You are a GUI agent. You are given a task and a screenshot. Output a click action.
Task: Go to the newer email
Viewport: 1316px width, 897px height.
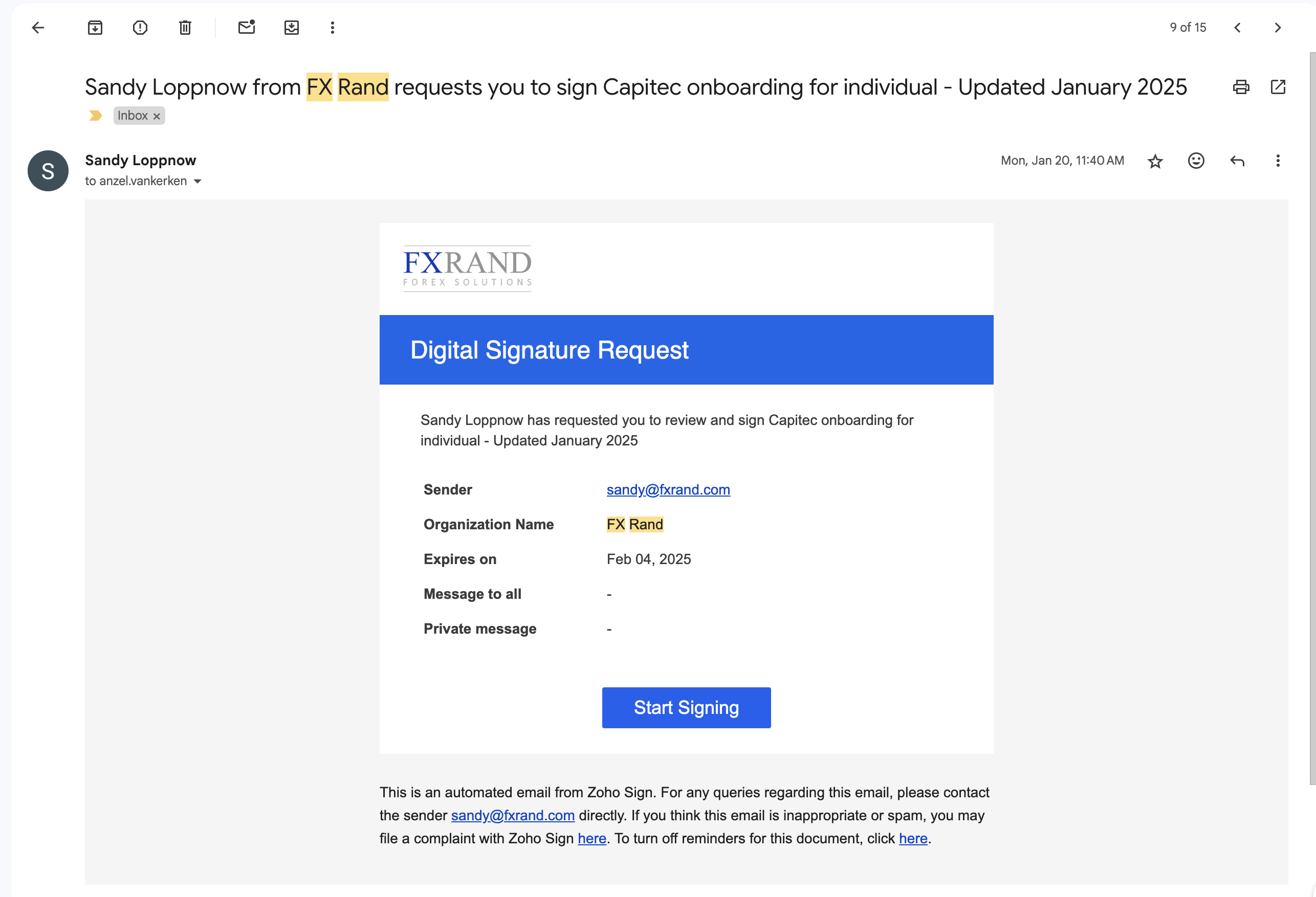1237,27
